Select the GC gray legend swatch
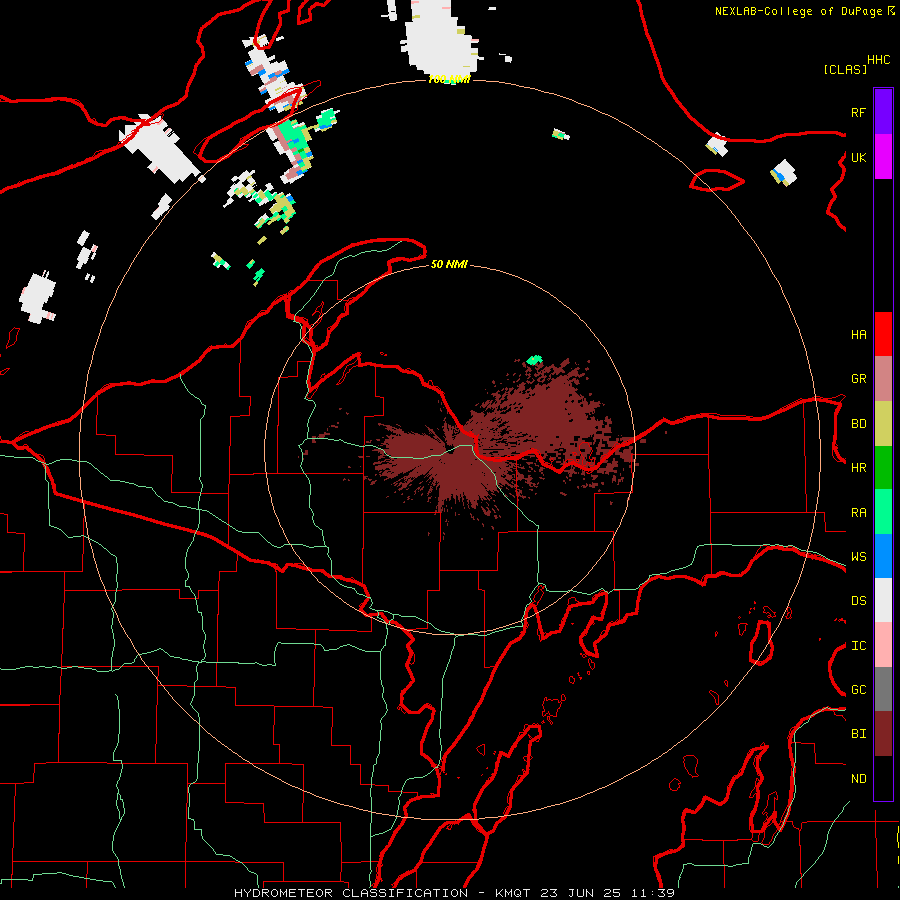This screenshot has width=900, height=900. click(883, 689)
